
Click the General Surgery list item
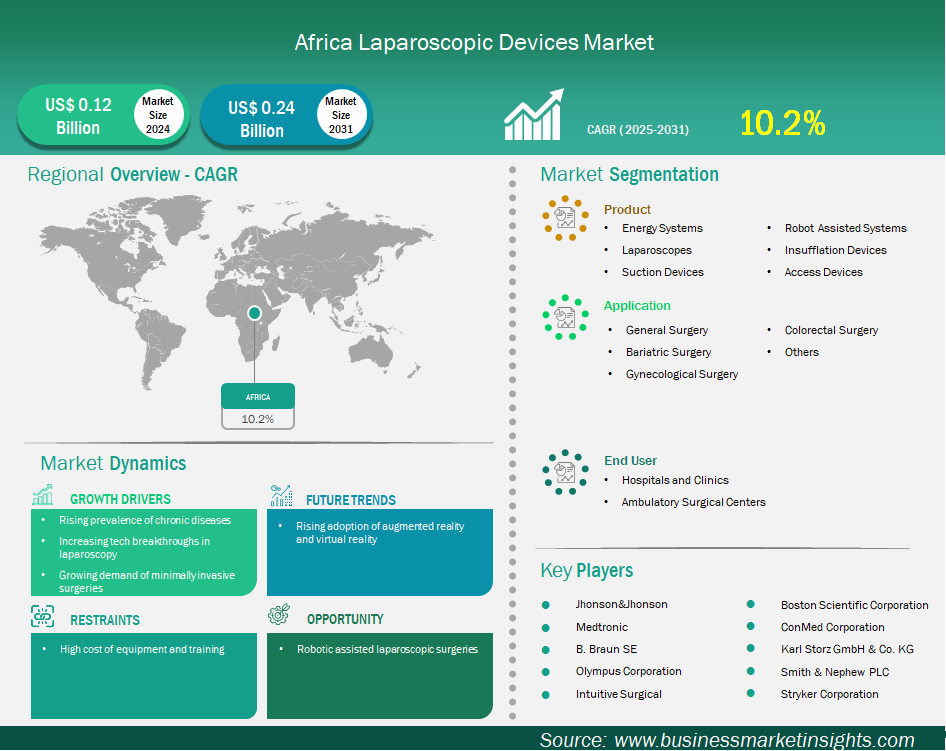(x=667, y=330)
